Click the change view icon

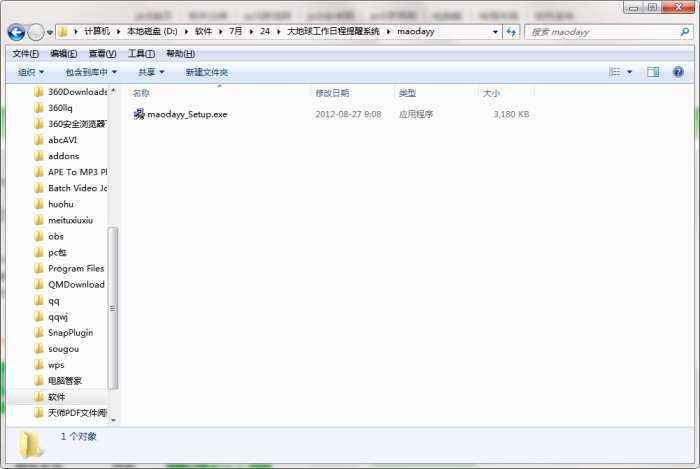(x=614, y=72)
